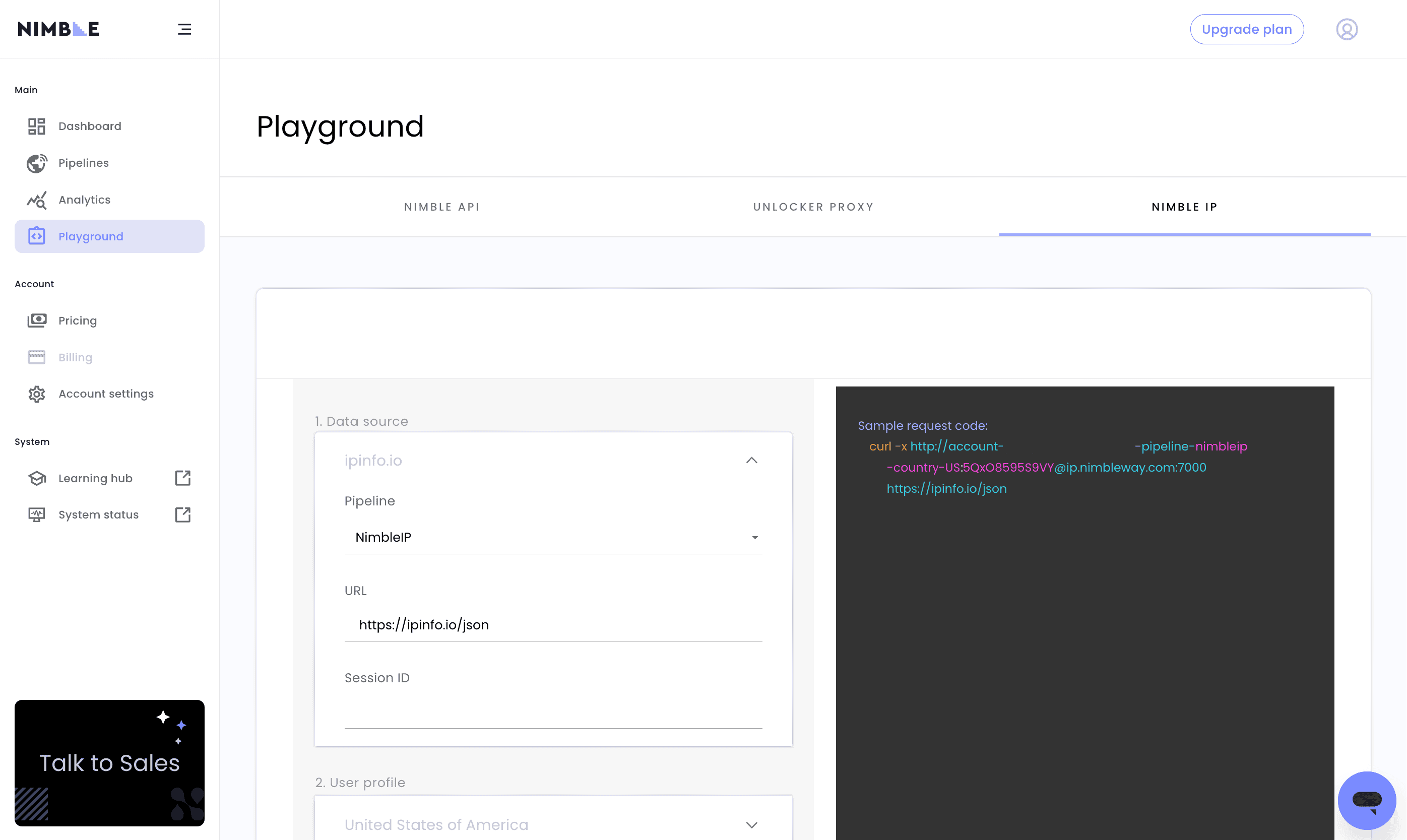The width and height of the screenshot is (1407, 840).
Task: Click the Pipelines globe icon
Action: [x=37, y=163]
